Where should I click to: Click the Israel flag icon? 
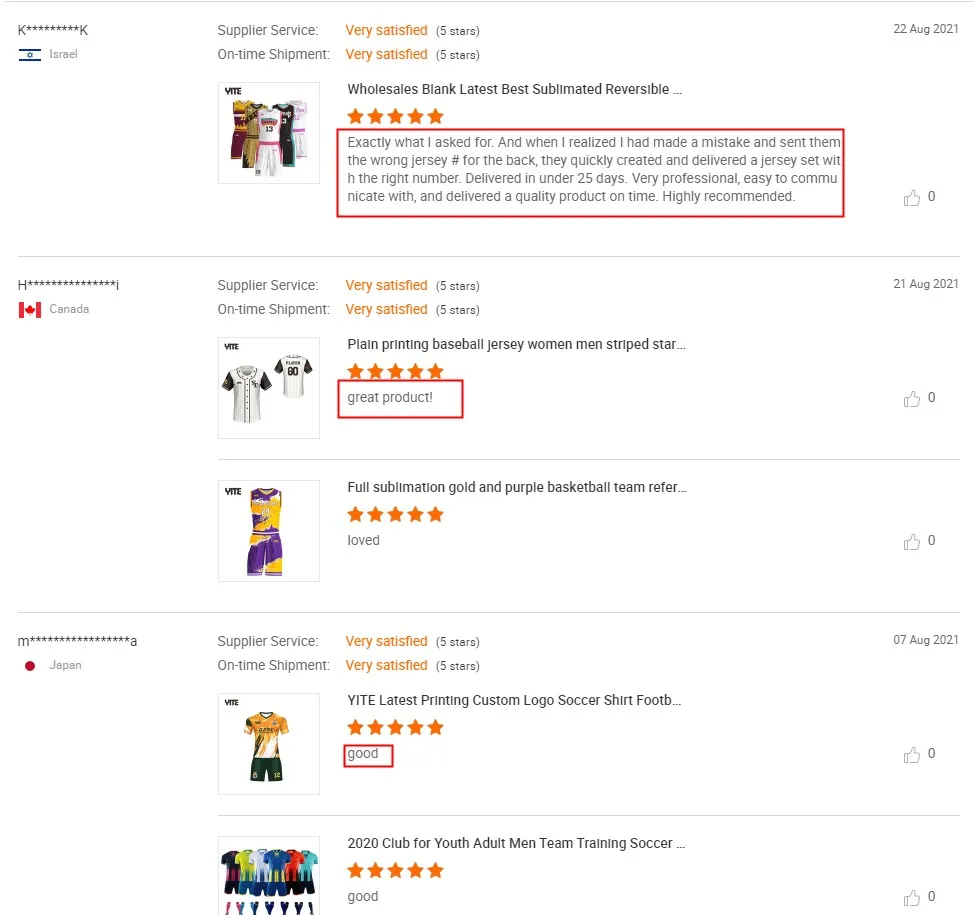29,54
